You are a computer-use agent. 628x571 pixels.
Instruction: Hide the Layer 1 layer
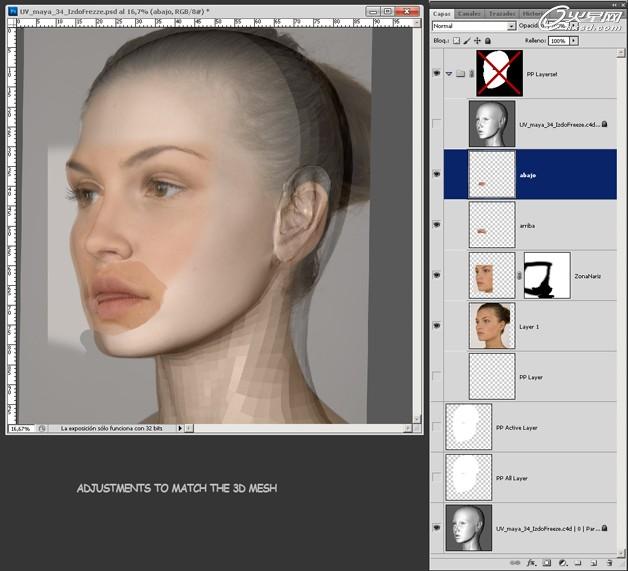pyautogui.click(x=436, y=326)
